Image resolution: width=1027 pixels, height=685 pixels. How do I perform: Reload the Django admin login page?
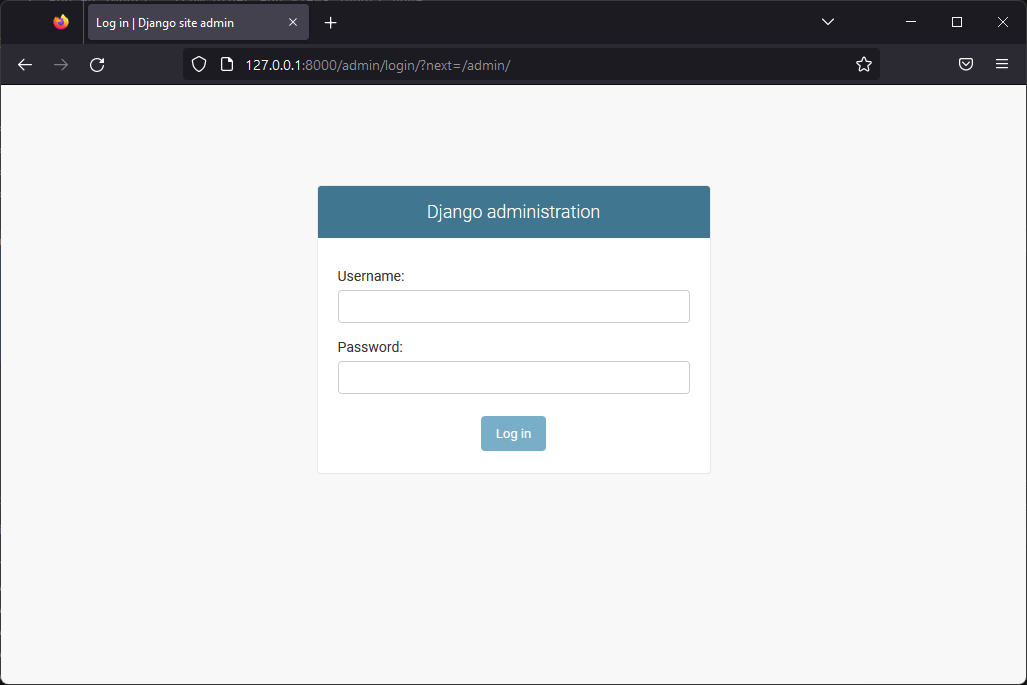coord(96,64)
